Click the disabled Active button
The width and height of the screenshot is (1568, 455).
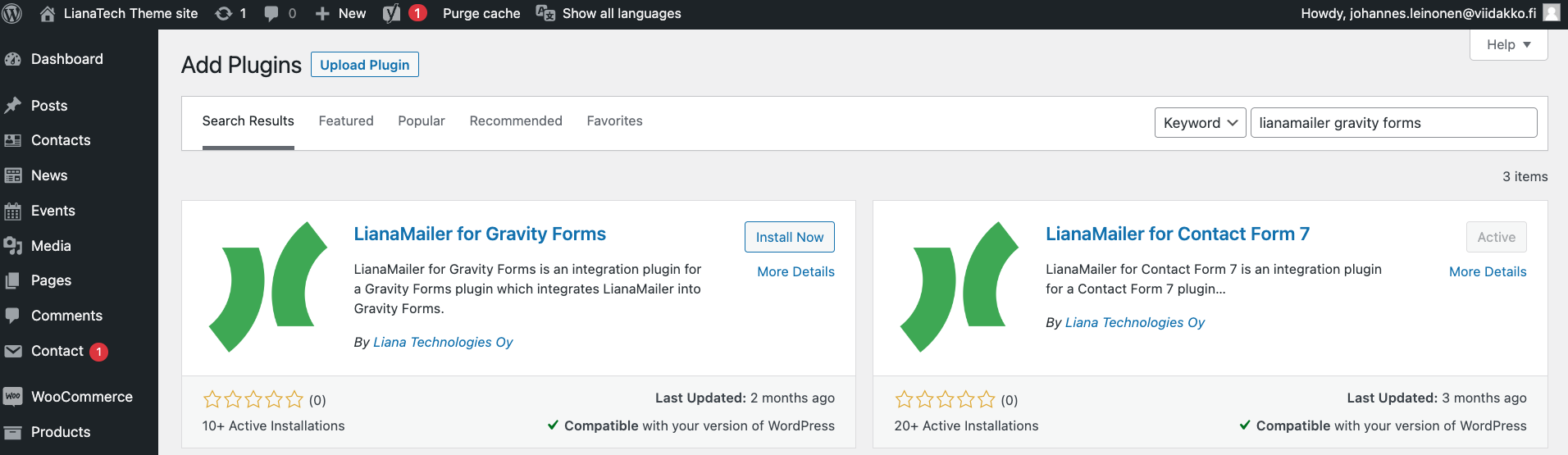point(1496,237)
